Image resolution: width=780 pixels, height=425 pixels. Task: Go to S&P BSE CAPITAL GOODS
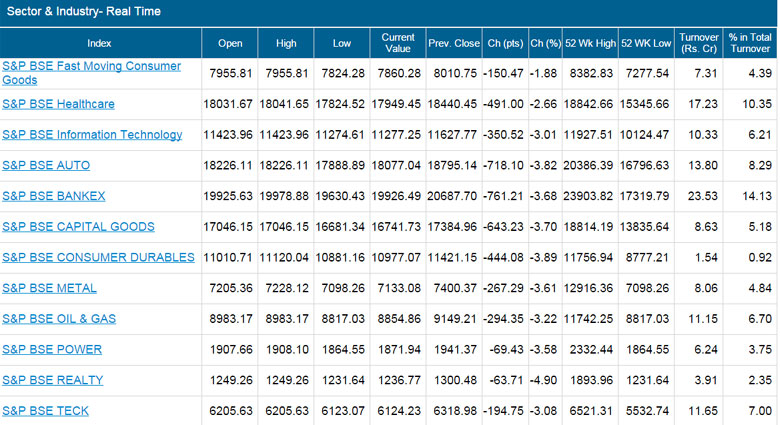pos(78,227)
